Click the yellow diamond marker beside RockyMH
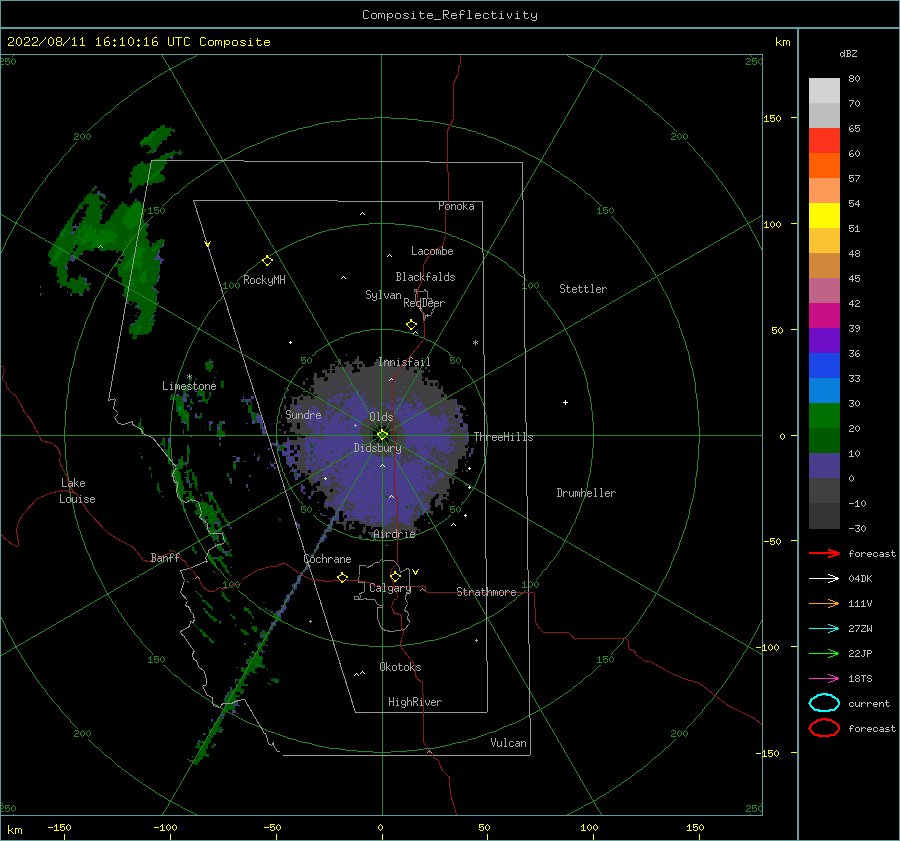This screenshot has height=841, width=900. 267,261
